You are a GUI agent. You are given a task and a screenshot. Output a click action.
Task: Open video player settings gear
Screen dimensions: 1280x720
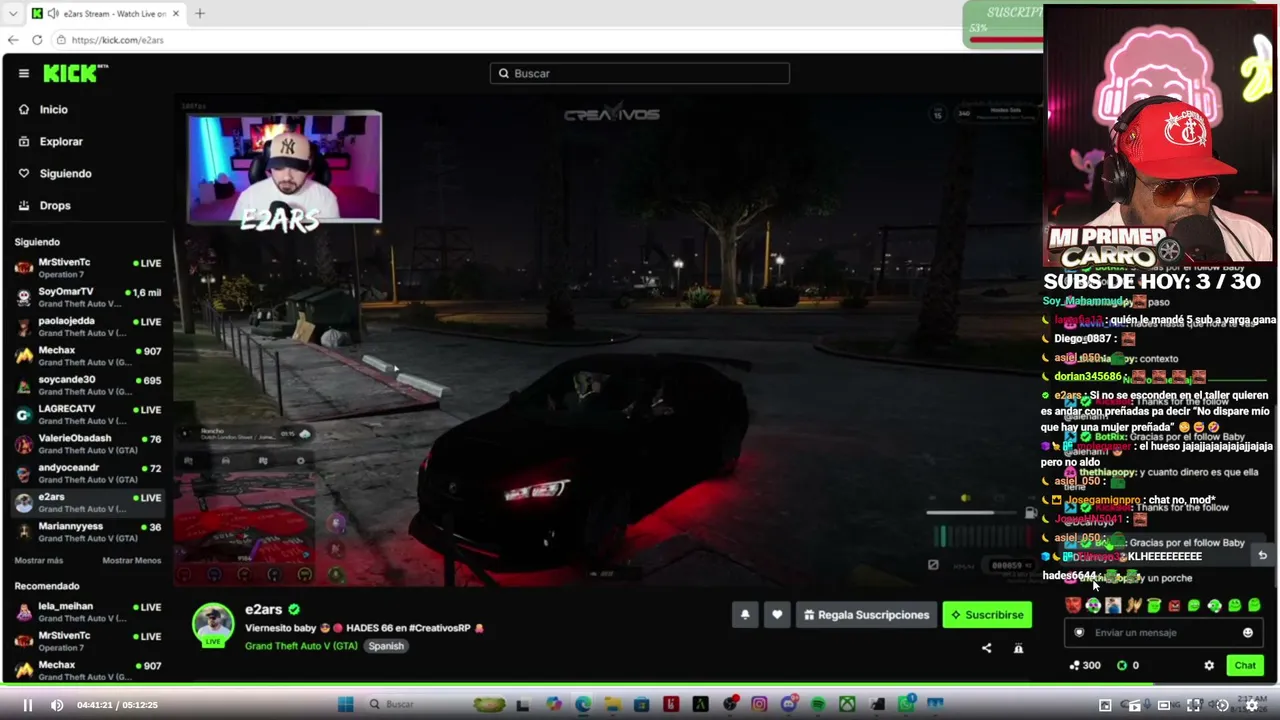(1251, 705)
